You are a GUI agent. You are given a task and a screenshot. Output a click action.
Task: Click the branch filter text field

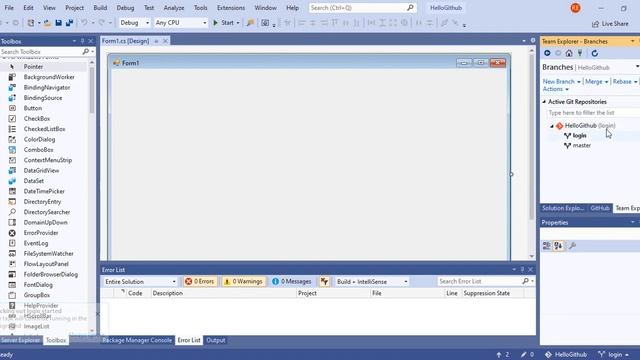(593, 113)
